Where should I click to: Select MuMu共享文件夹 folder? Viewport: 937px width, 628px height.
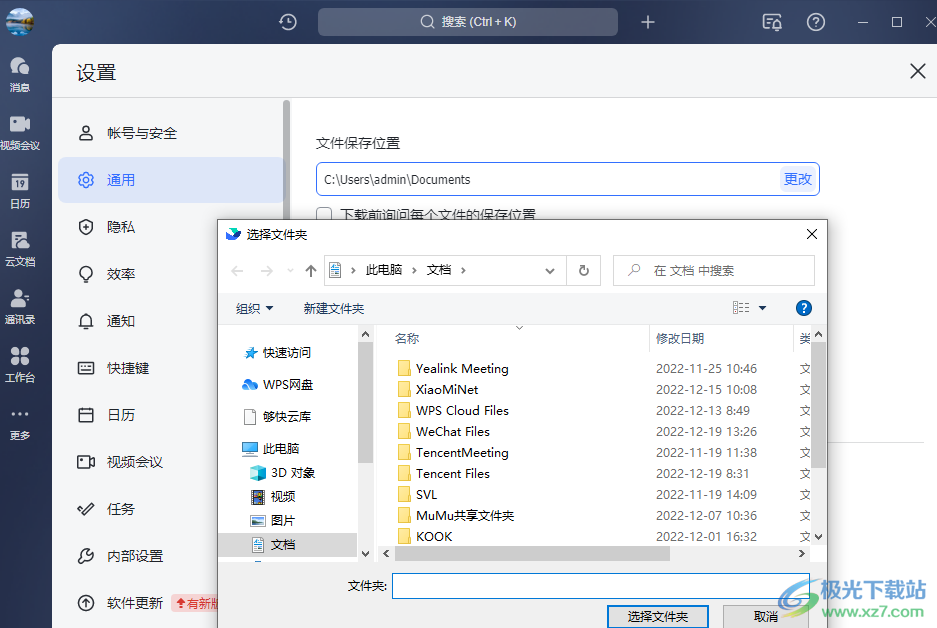click(457, 516)
